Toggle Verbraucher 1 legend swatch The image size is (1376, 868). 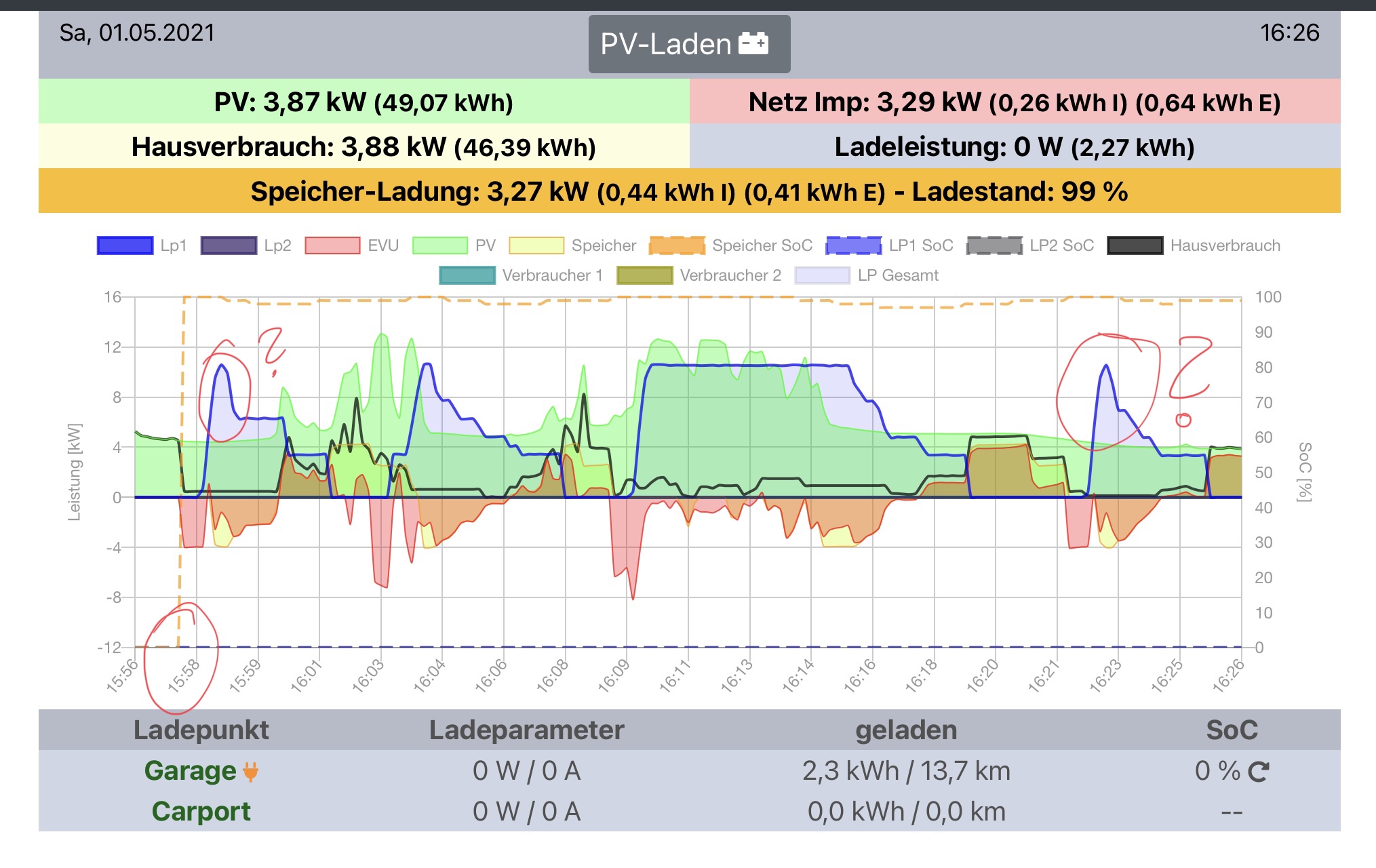467,275
